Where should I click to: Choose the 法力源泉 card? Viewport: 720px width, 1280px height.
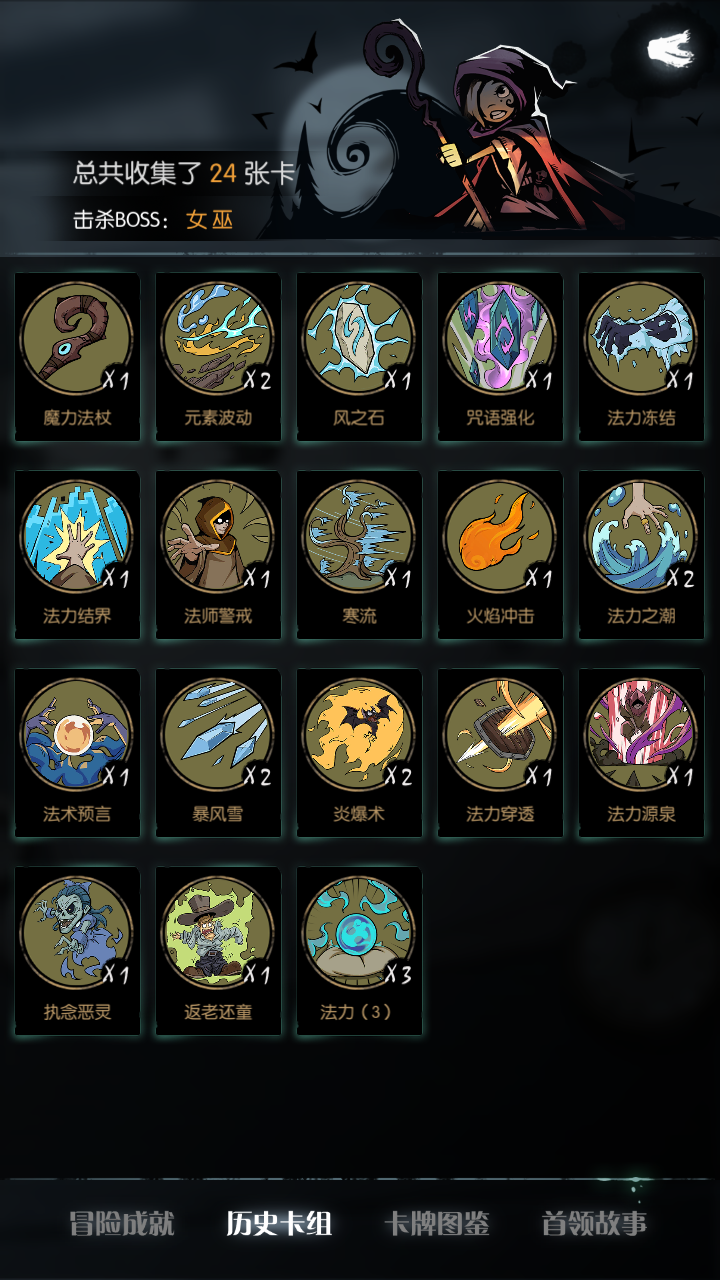(x=641, y=753)
